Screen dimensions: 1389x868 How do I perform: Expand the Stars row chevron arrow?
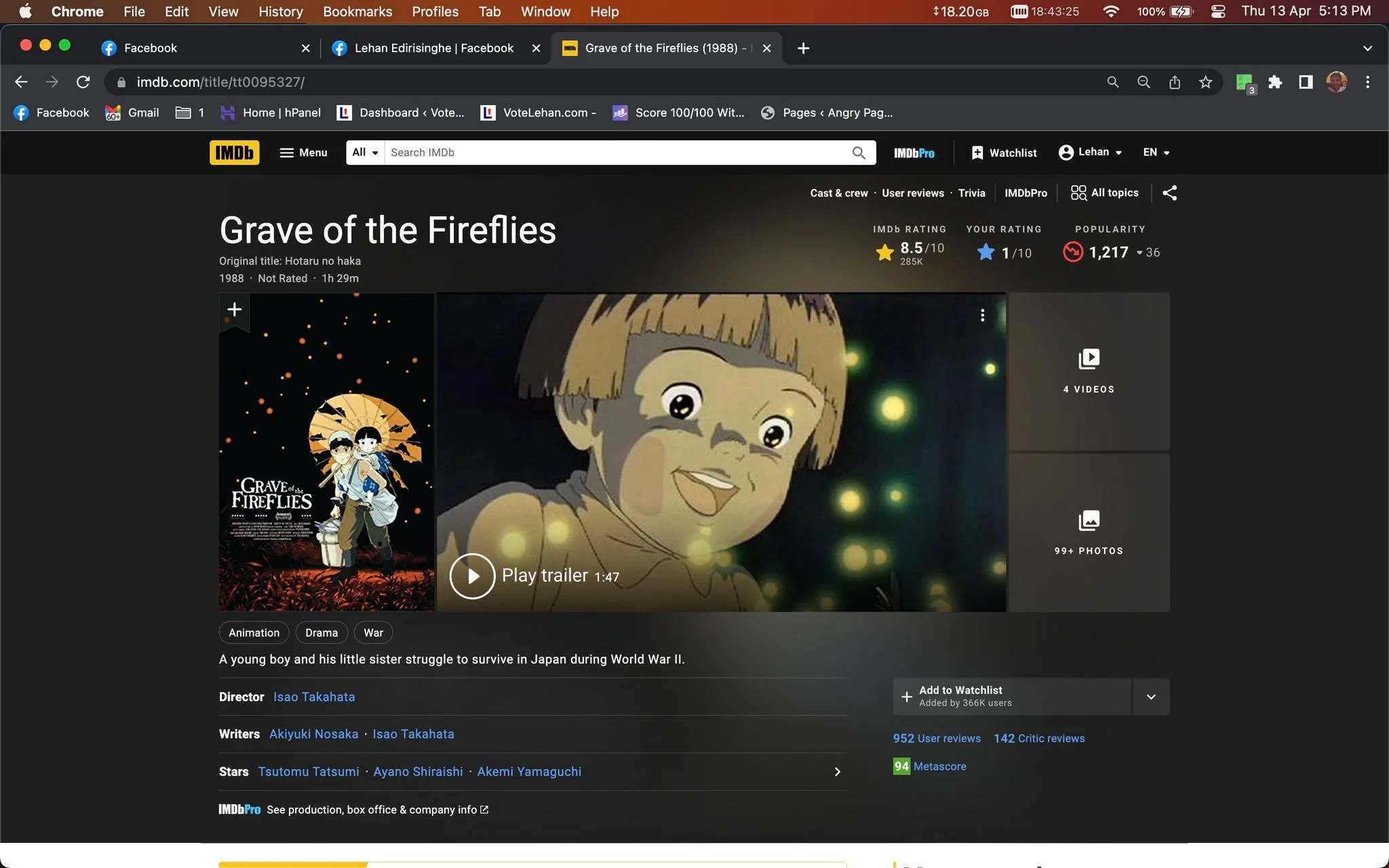coord(838,772)
